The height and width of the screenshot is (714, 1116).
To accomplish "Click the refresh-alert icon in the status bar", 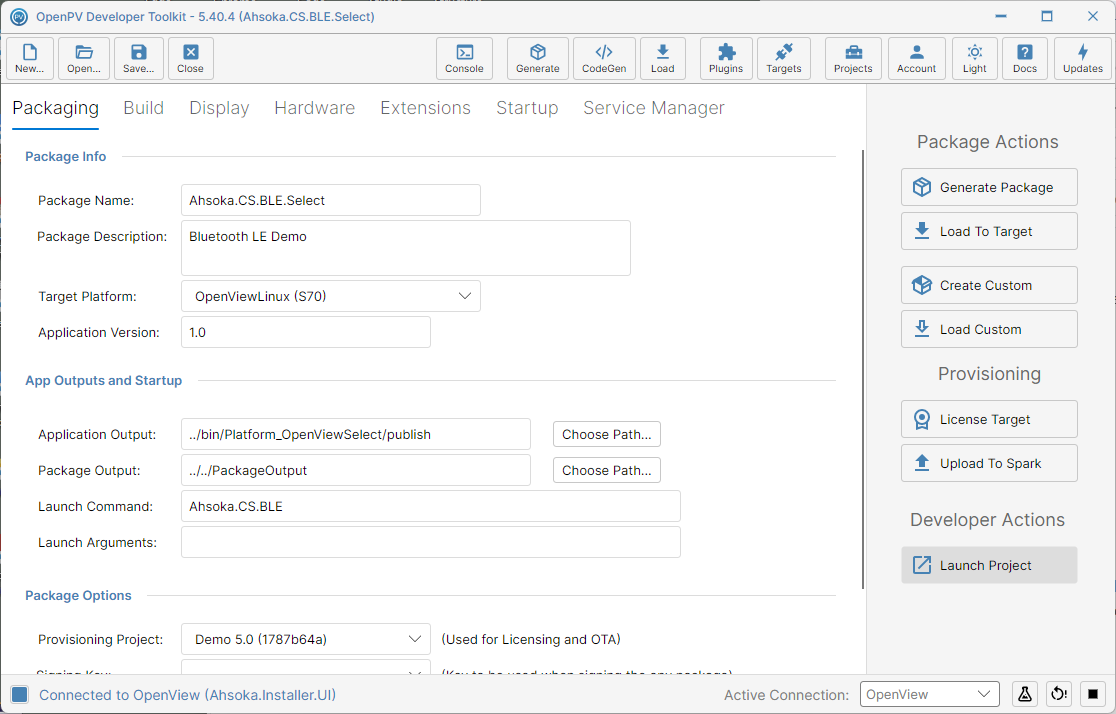I will point(1059,694).
